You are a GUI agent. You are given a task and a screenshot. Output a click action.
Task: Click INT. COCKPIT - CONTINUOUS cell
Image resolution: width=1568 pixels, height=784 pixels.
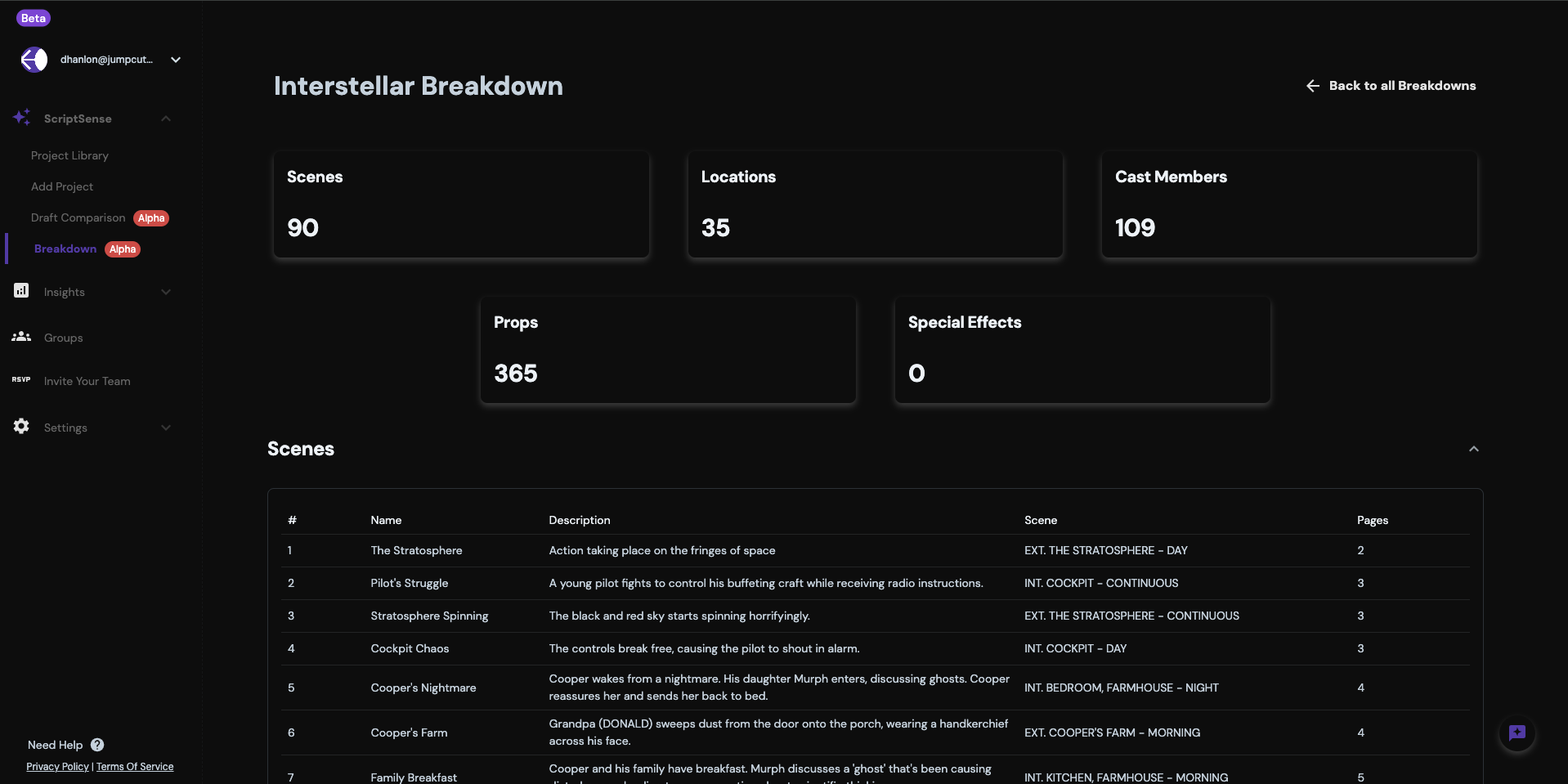pyautogui.click(x=1101, y=583)
